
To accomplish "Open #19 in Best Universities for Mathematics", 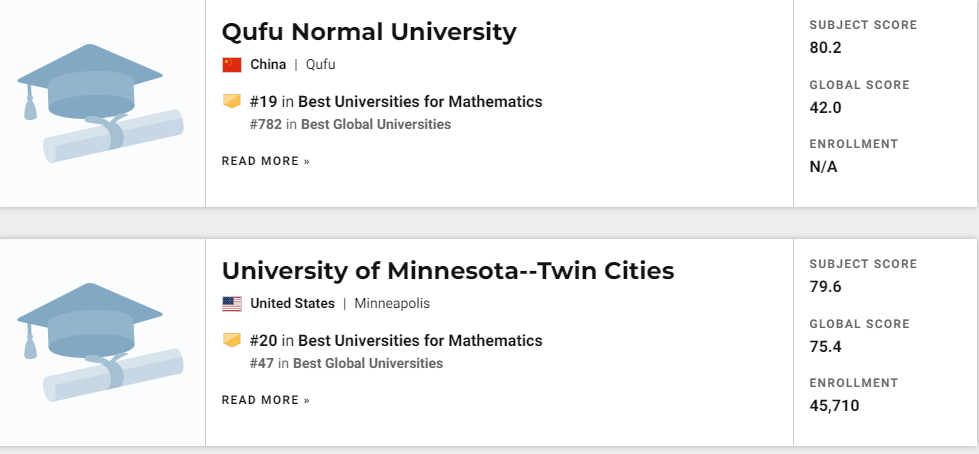I will coord(396,101).
